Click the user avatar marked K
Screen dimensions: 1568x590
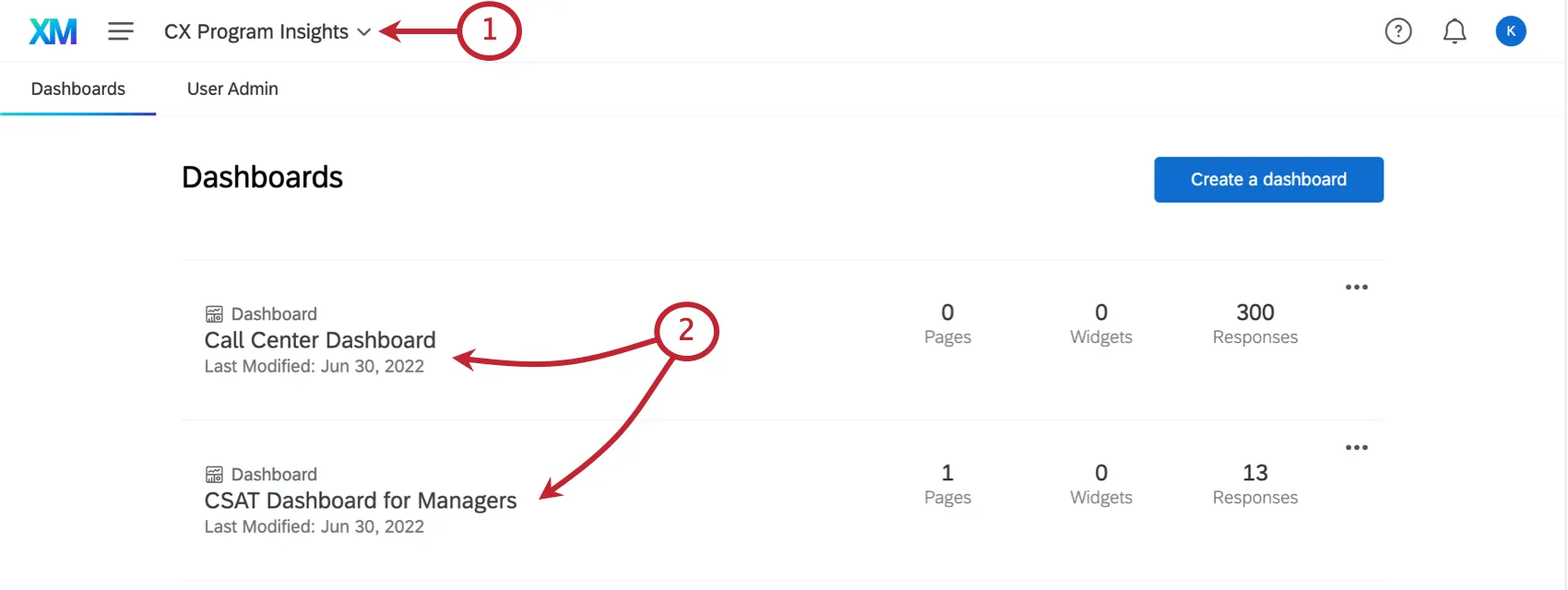1511,30
